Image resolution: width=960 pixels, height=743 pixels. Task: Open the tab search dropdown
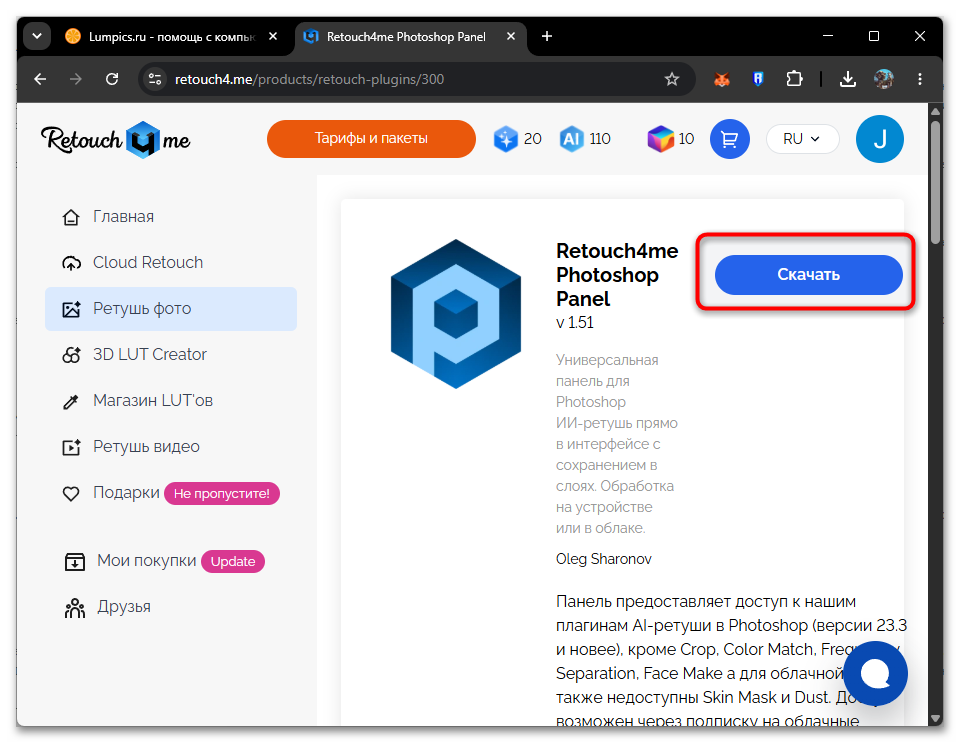coord(37,37)
